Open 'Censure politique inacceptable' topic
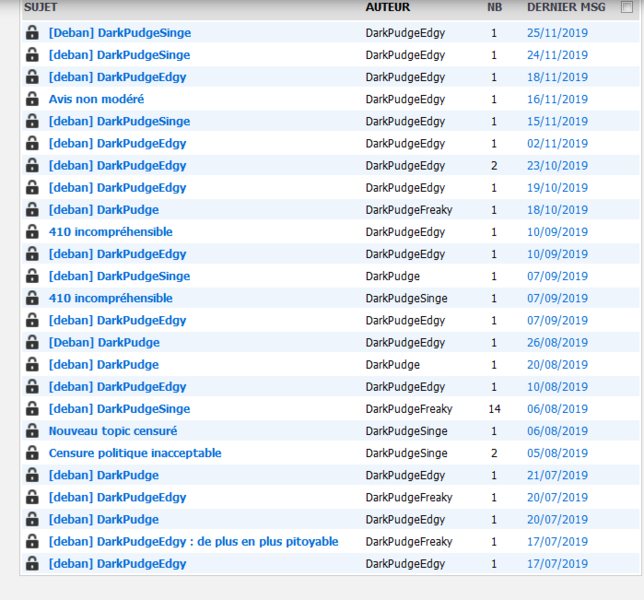644x600 pixels. pyautogui.click(x=135, y=453)
